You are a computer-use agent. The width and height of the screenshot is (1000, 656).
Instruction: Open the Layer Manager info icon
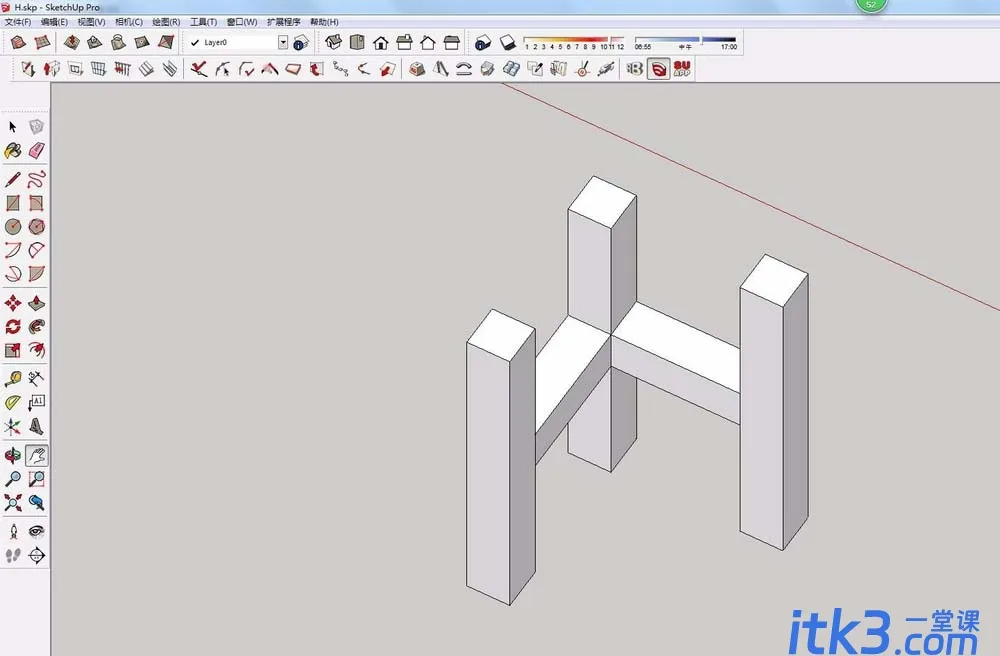coord(301,43)
